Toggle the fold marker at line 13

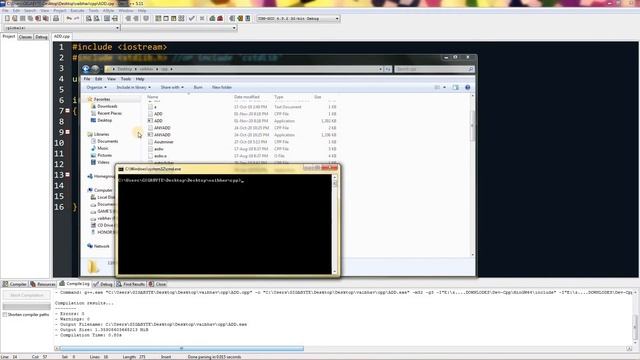pyautogui.click(x=68, y=175)
